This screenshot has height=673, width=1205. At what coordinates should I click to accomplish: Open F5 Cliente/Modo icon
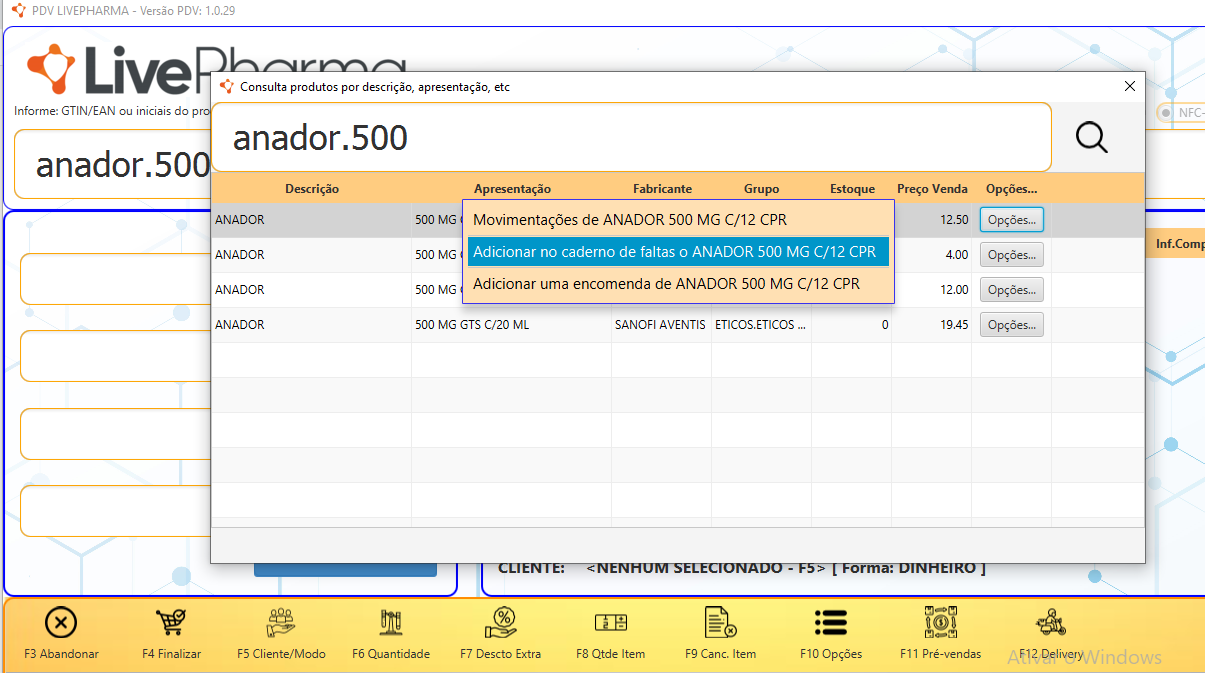tap(281, 623)
